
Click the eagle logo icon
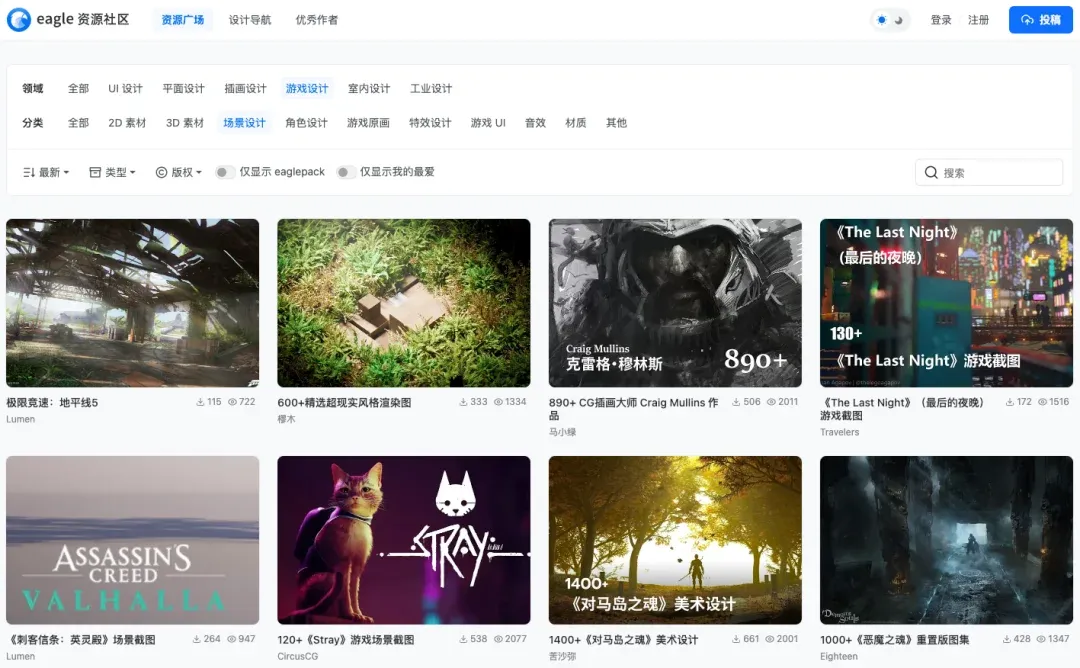19,19
